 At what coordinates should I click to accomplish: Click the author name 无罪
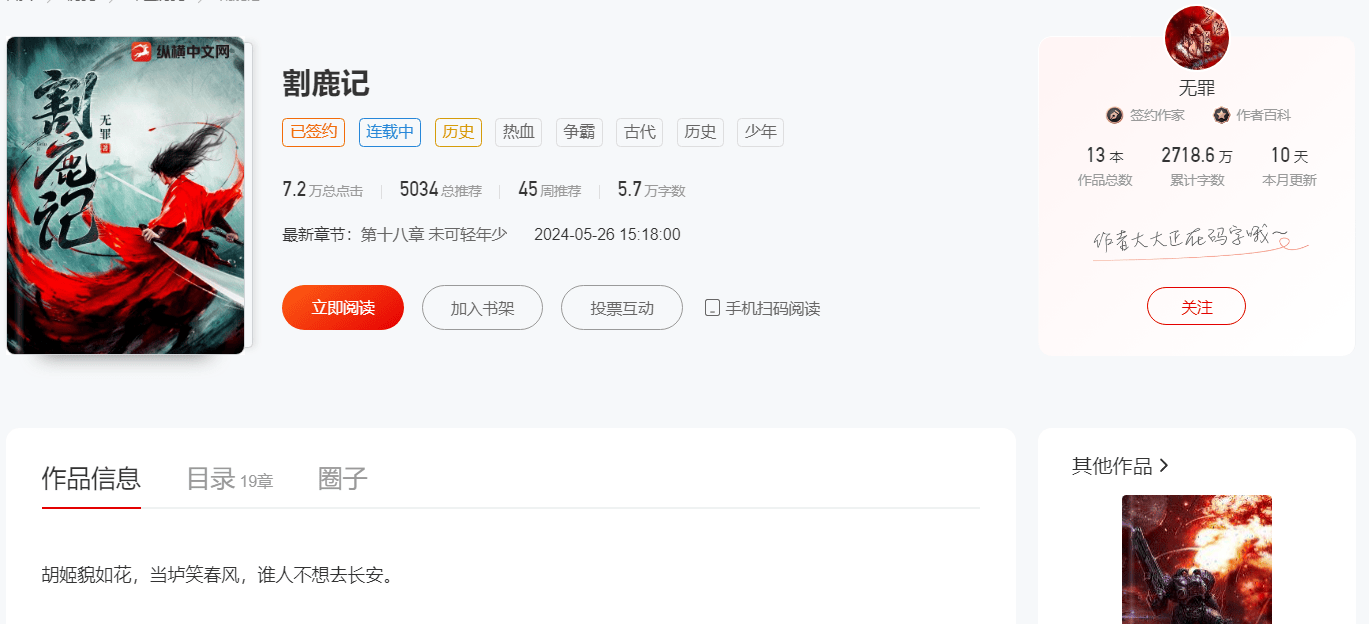coord(1197,88)
